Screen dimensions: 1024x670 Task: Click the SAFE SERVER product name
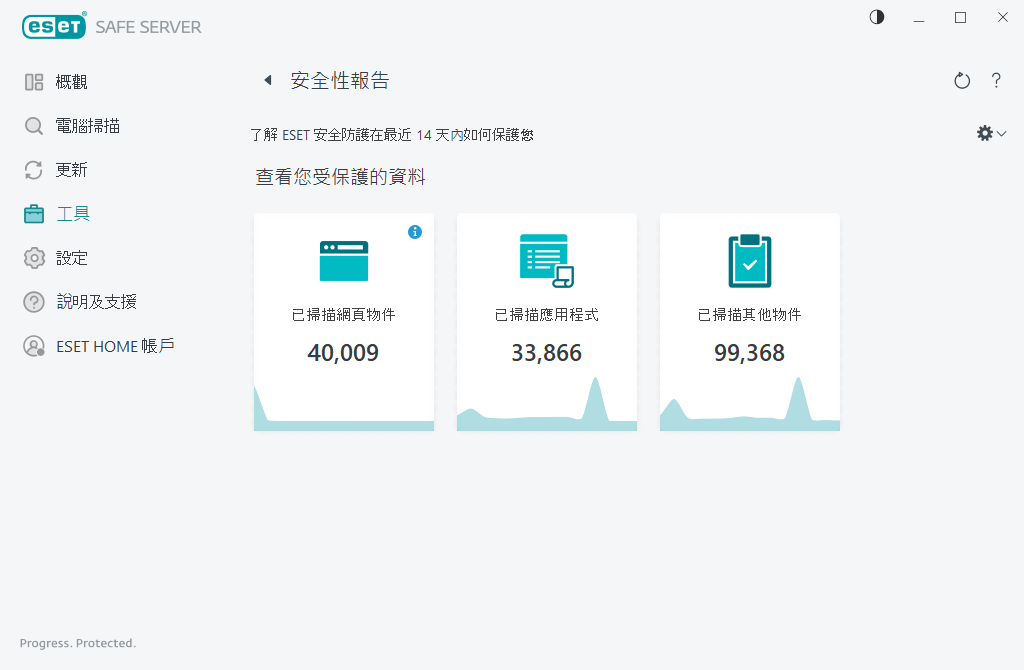pos(148,27)
